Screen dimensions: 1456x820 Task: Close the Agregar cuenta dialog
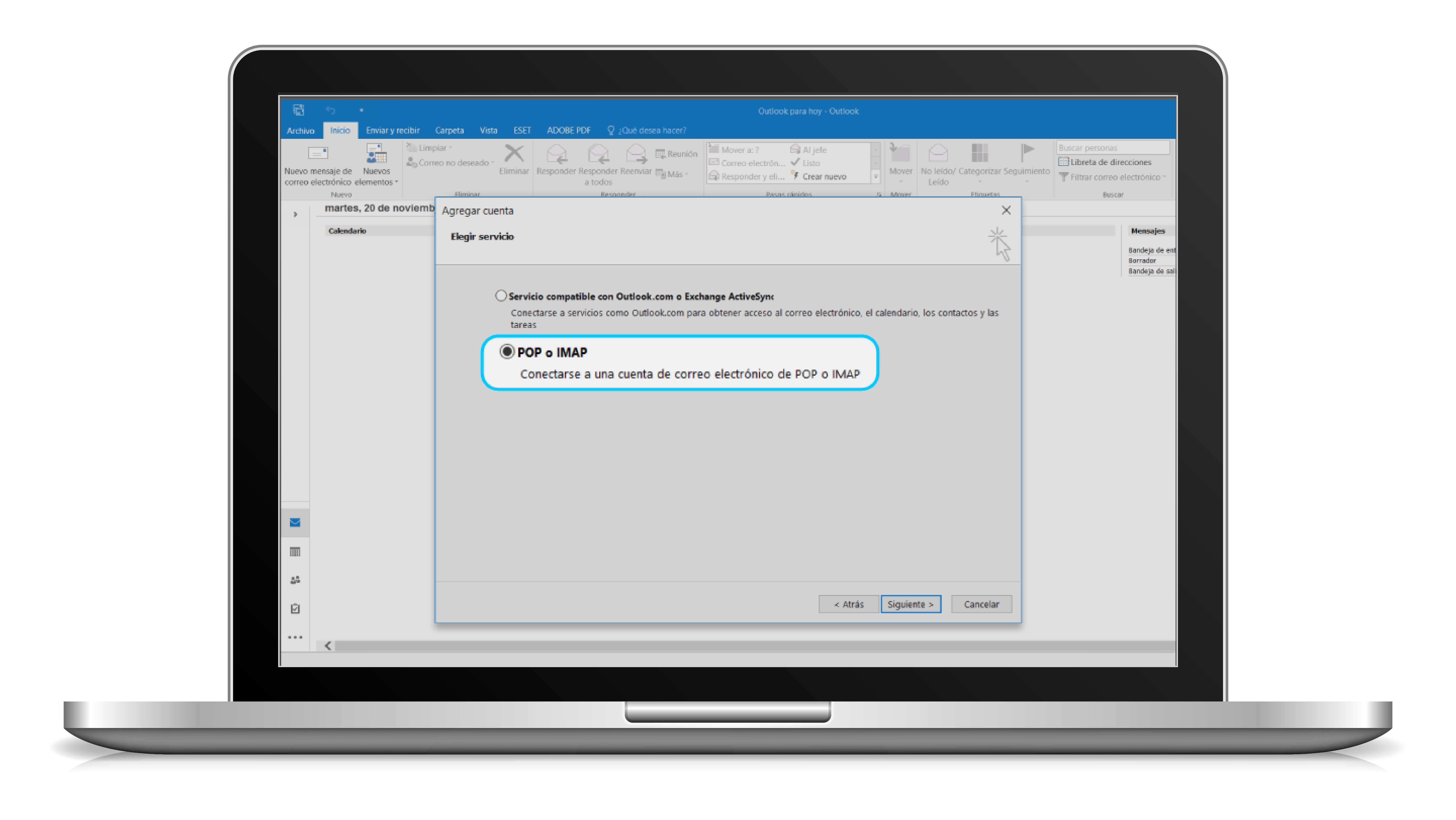1006,210
